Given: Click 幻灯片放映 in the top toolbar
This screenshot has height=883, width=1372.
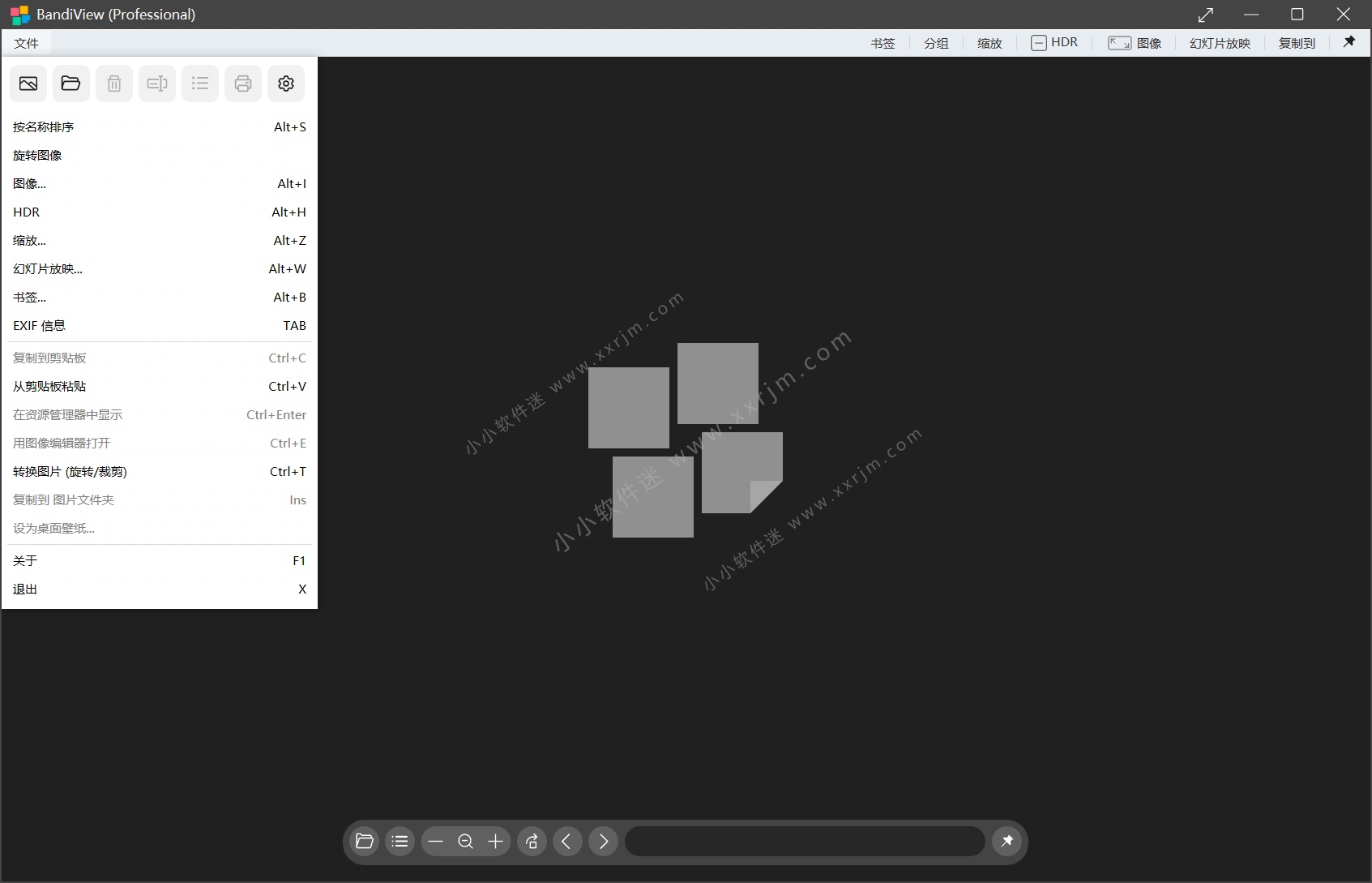Looking at the screenshot, I should 1220,44.
